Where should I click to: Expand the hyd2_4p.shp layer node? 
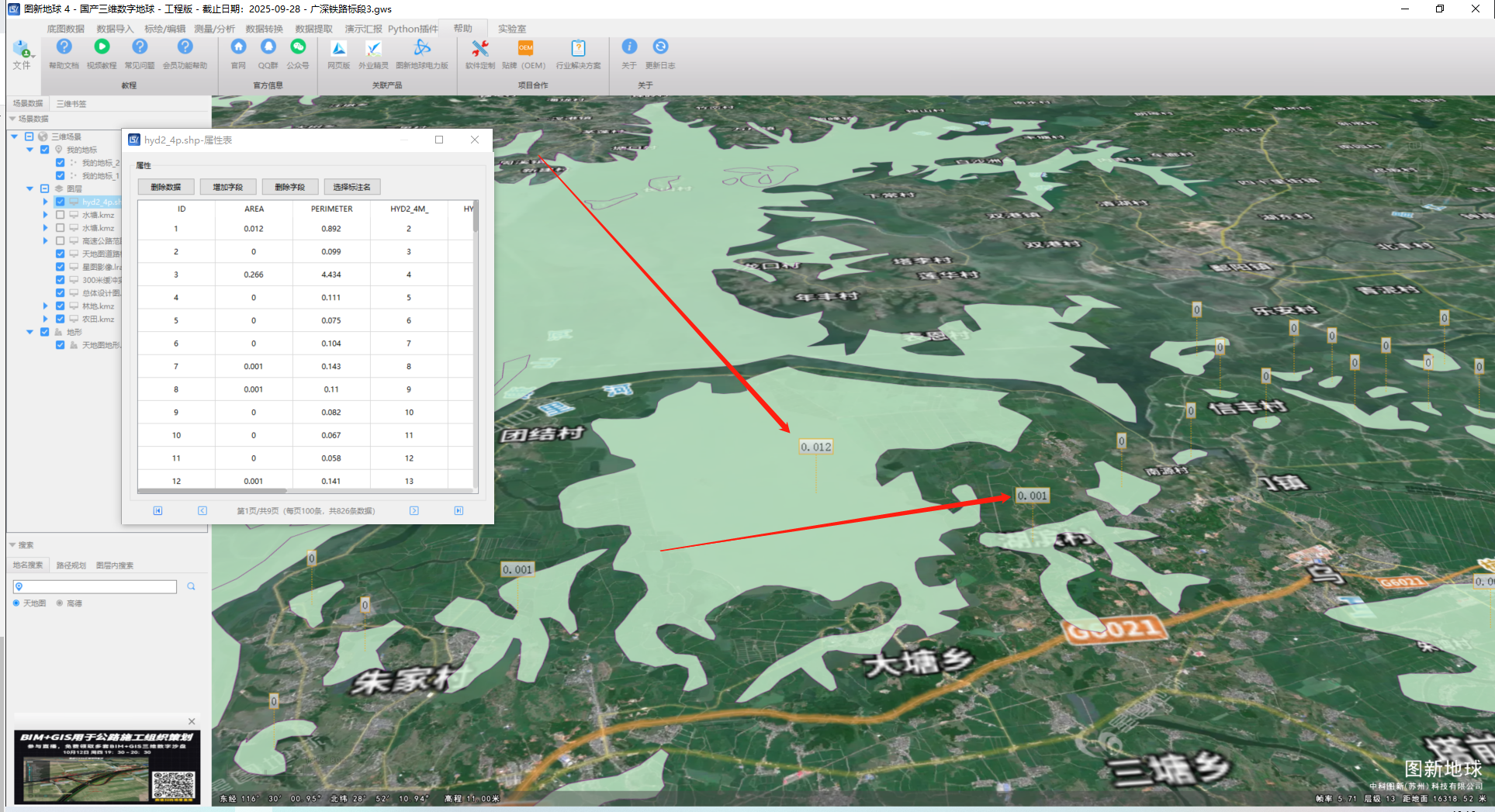tap(46, 202)
